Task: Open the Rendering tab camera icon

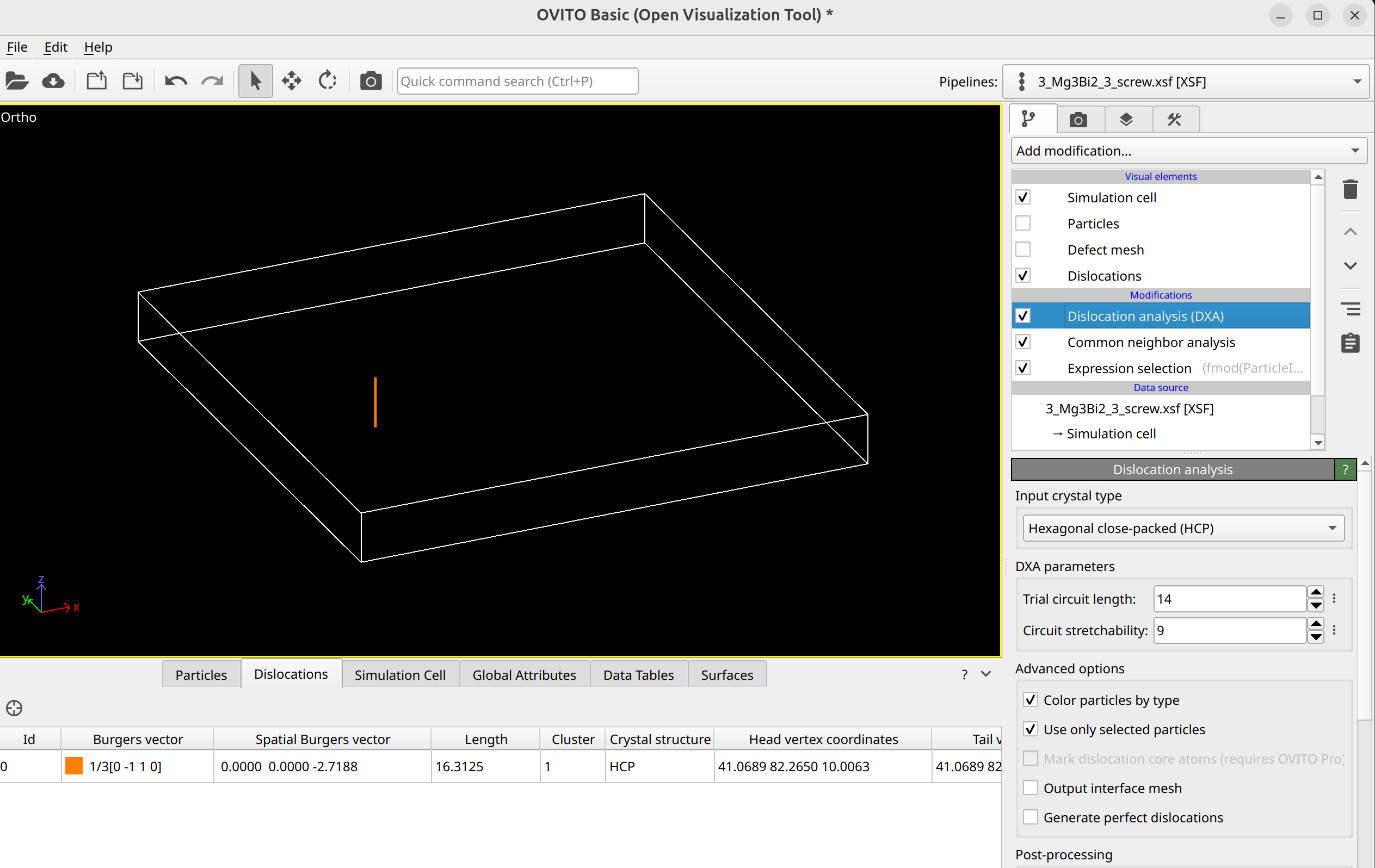Action: tap(1078, 120)
